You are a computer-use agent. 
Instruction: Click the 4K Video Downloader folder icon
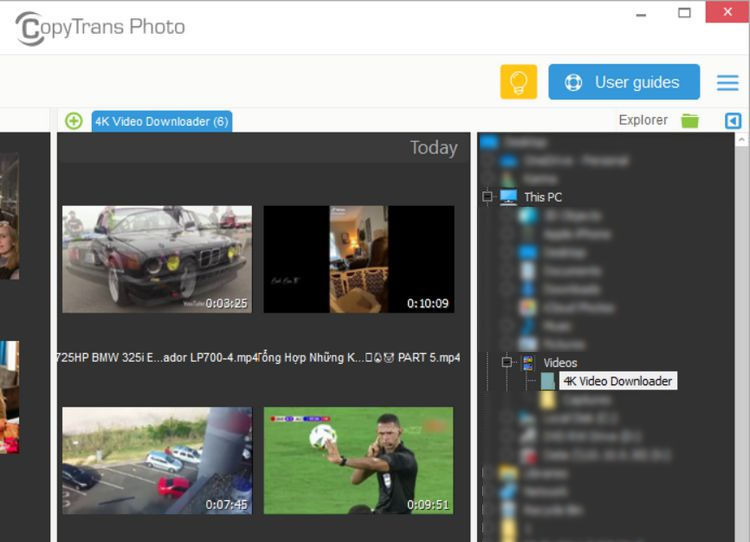(x=548, y=381)
